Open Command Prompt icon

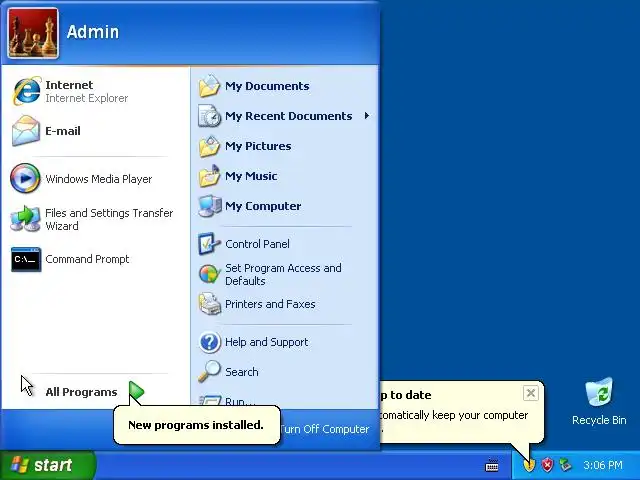coord(26,259)
